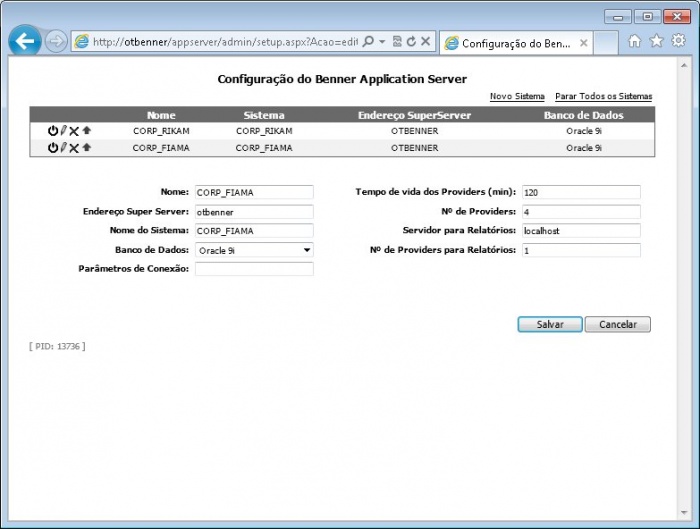Click the up arrow icon for CORP_RIKAM
The width and height of the screenshot is (700, 529).
87,131
